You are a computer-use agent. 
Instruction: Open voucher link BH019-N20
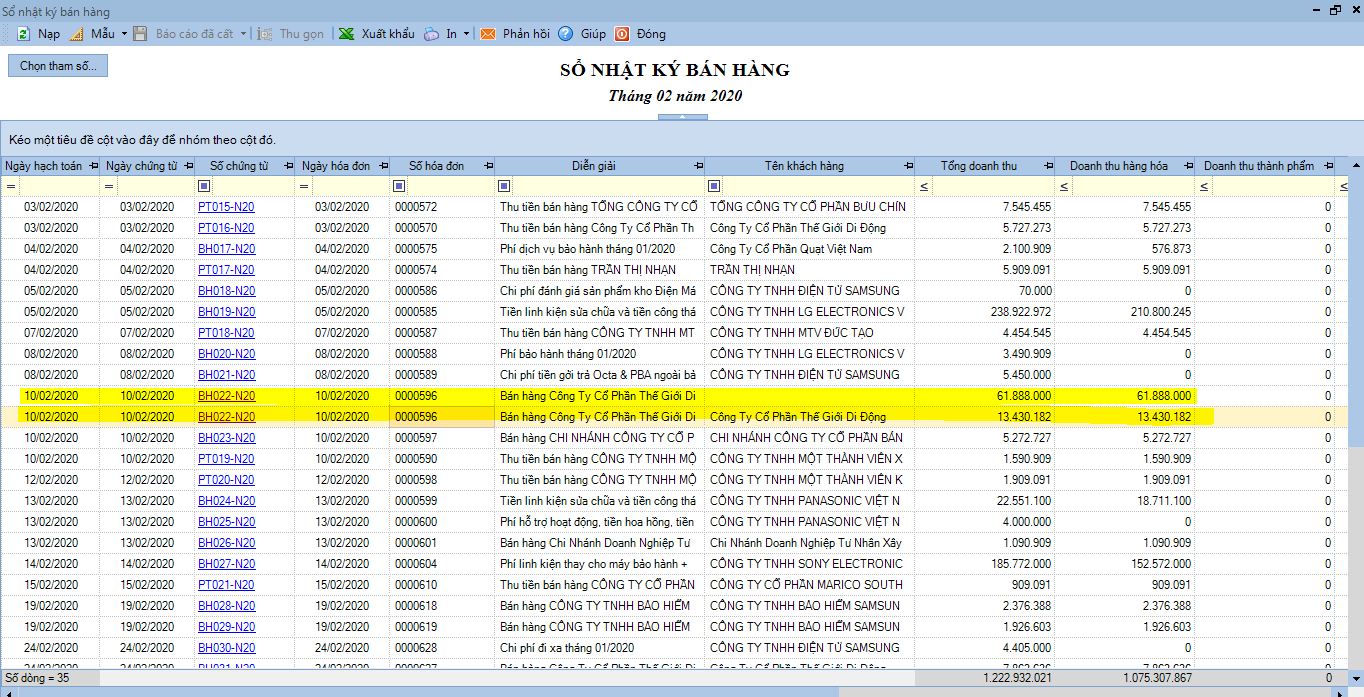pyautogui.click(x=226, y=312)
